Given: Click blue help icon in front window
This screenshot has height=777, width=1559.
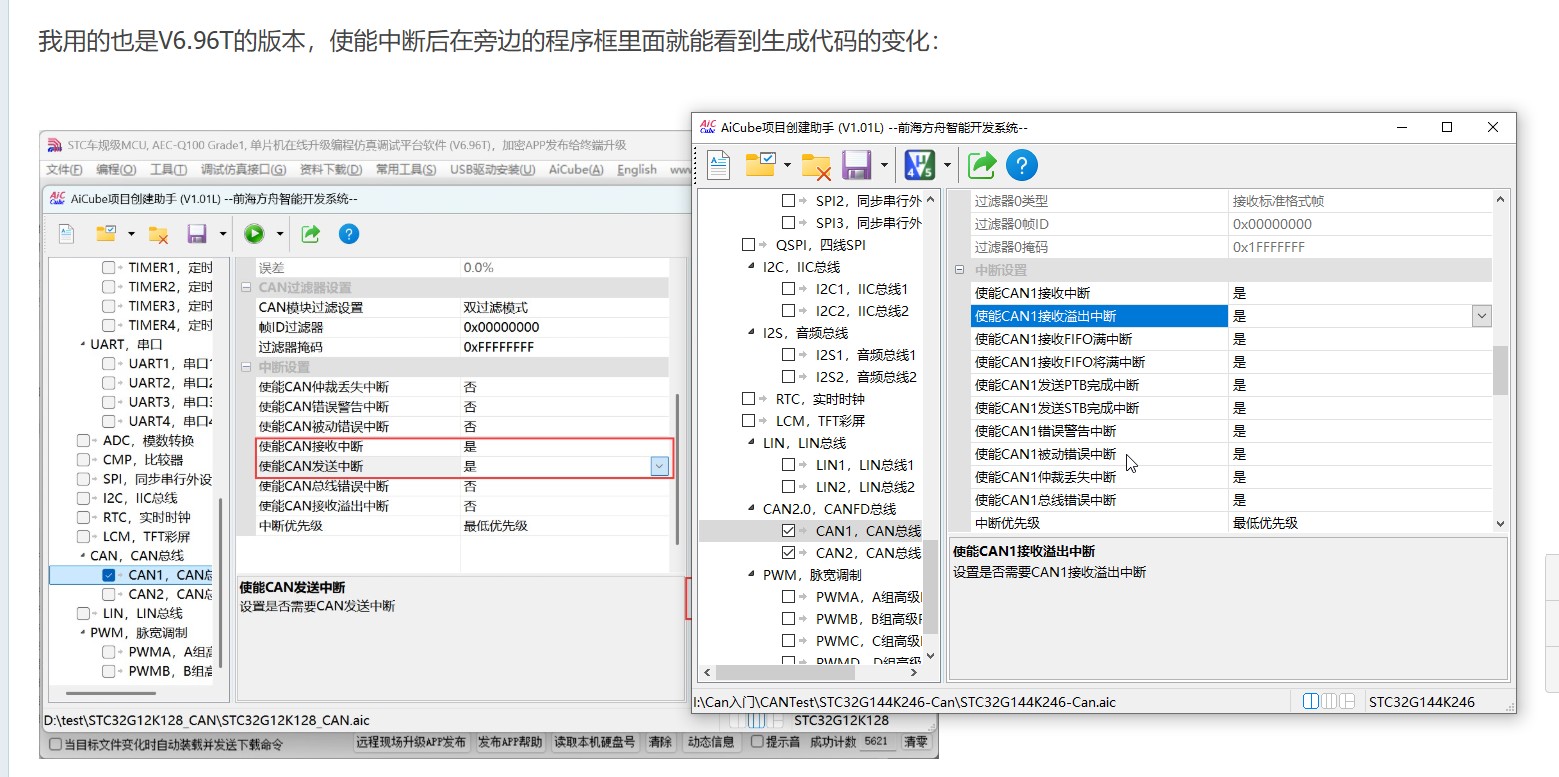Looking at the screenshot, I should [1022, 165].
